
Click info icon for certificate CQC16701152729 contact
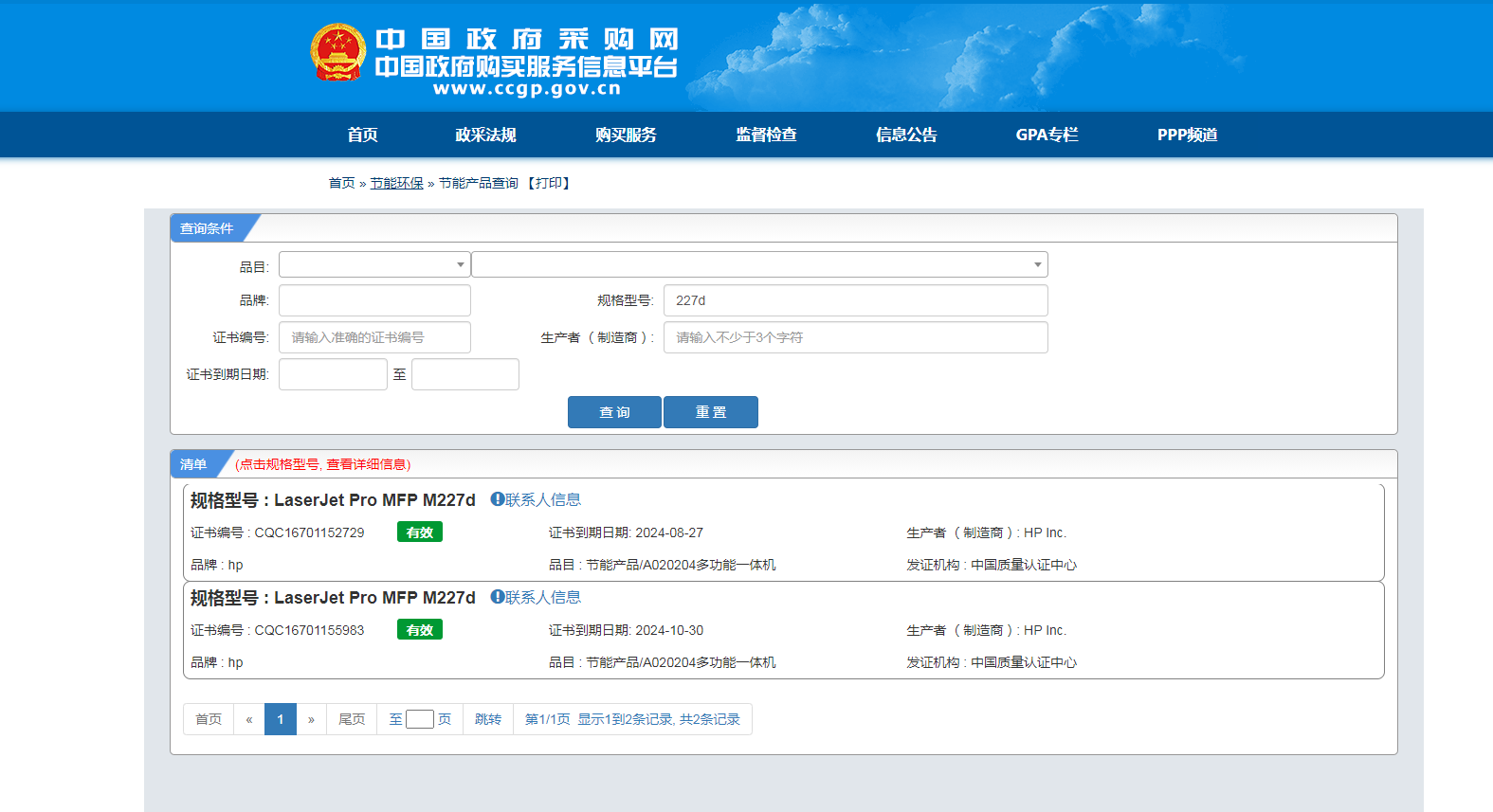click(497, 499)
